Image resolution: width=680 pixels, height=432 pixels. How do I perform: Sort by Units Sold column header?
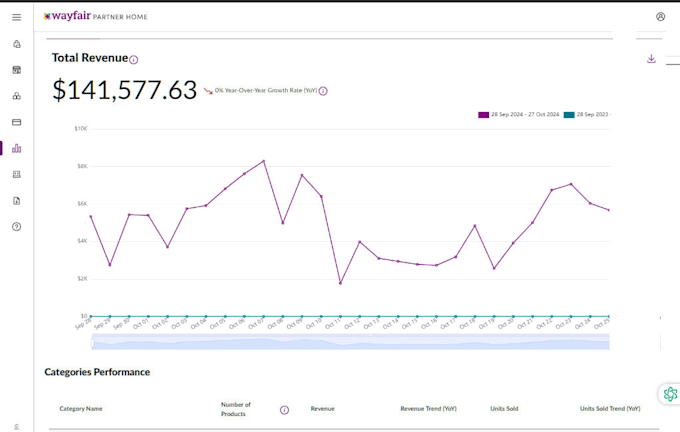coord(504,409)
